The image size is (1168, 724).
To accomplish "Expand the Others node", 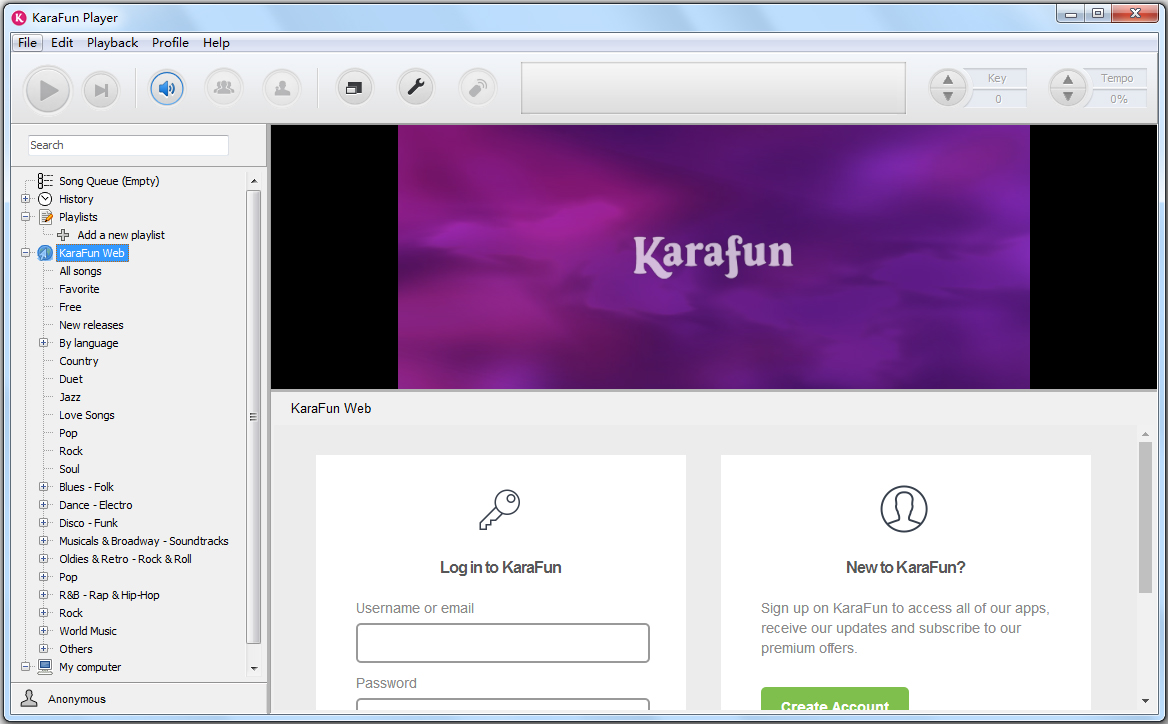I will pyautogui.click(x=43, y=649).
